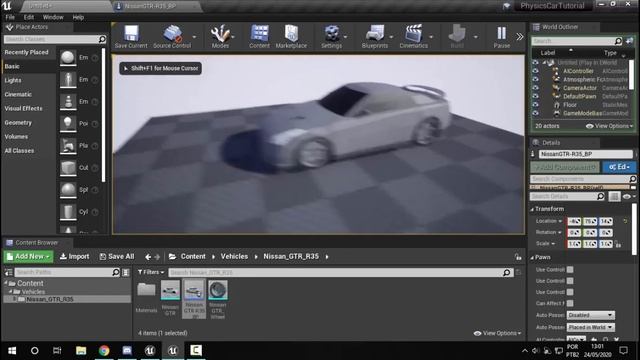Open Blueprints dropdown arrow
The height and width of the screenshot is (360, 640).
coord(391,37)
